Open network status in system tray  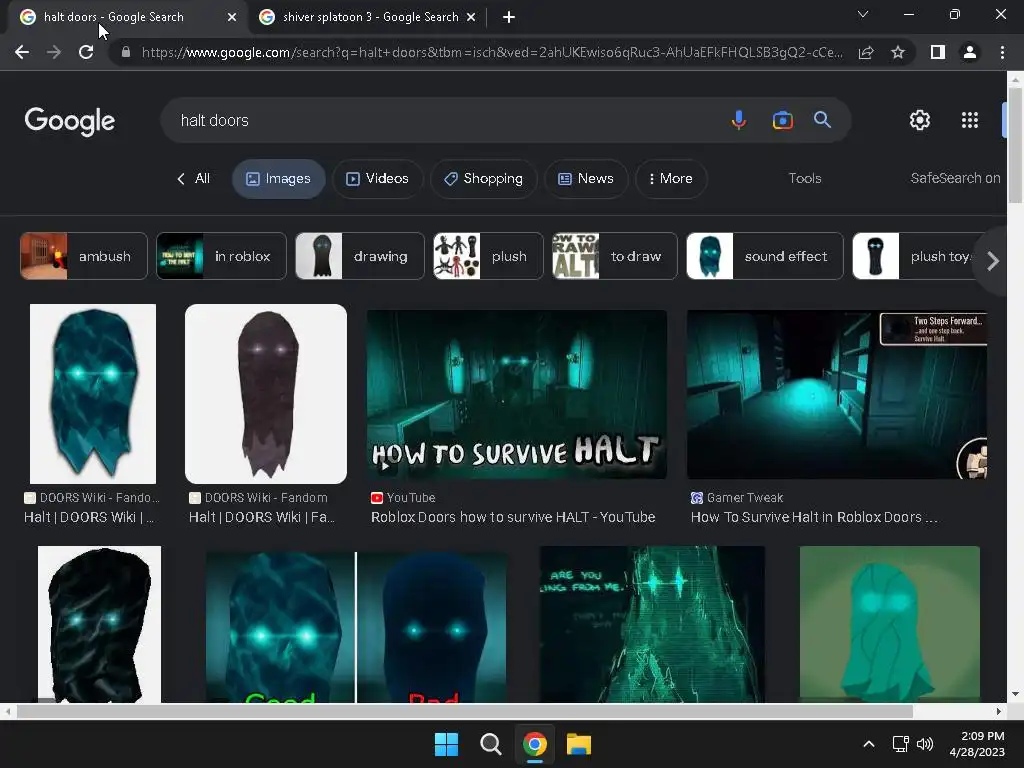tap(901, 744)
